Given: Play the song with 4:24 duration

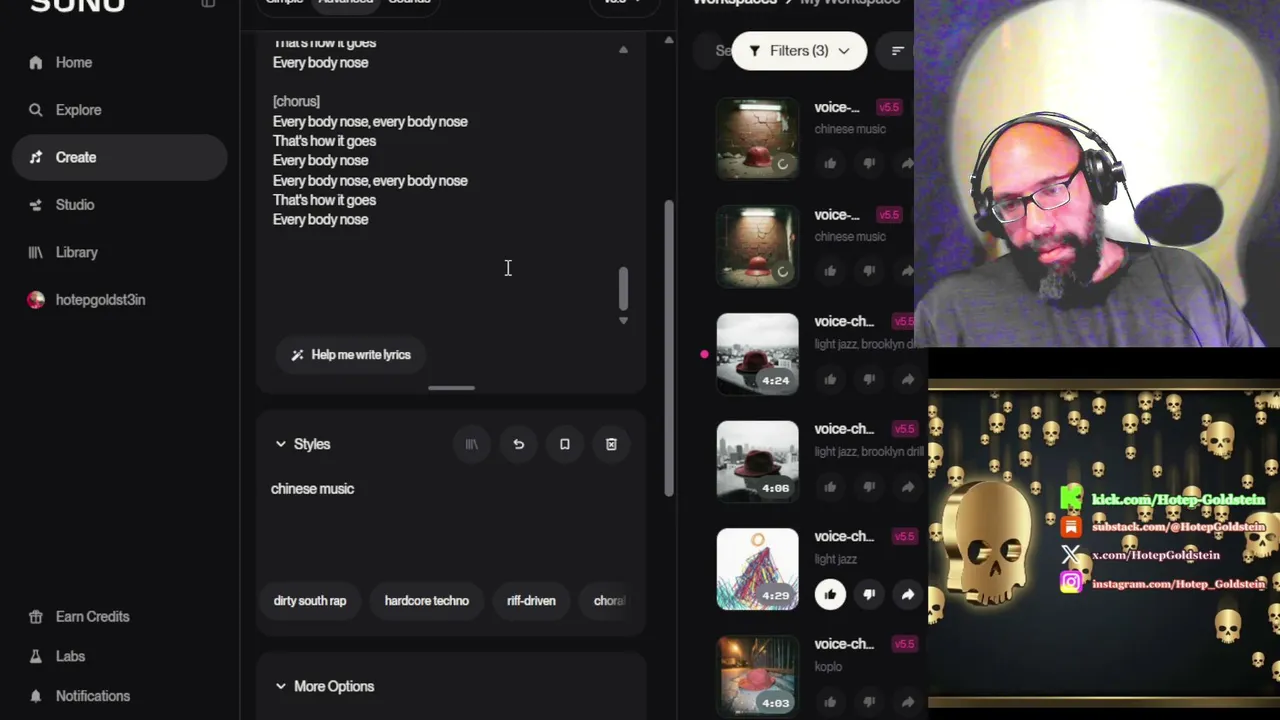Looking at the screenshot, I should (758, 354).
